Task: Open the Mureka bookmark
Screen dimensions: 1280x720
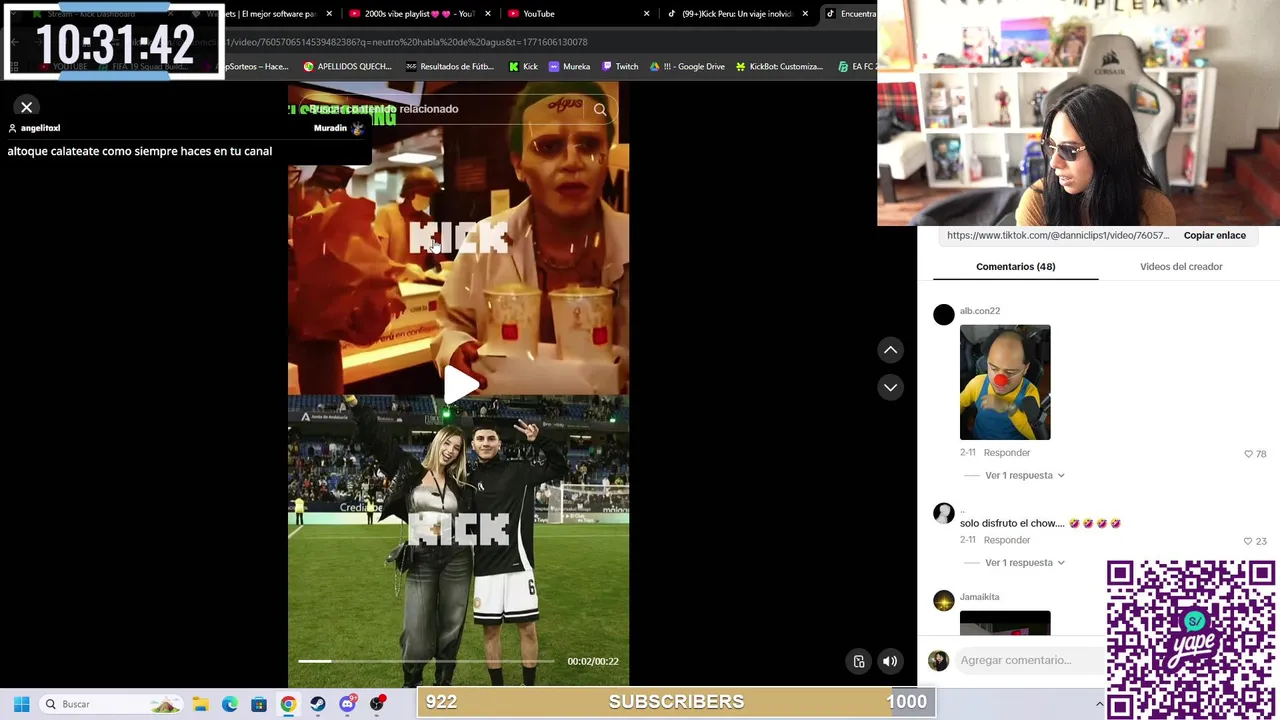Action: (569, 67)
